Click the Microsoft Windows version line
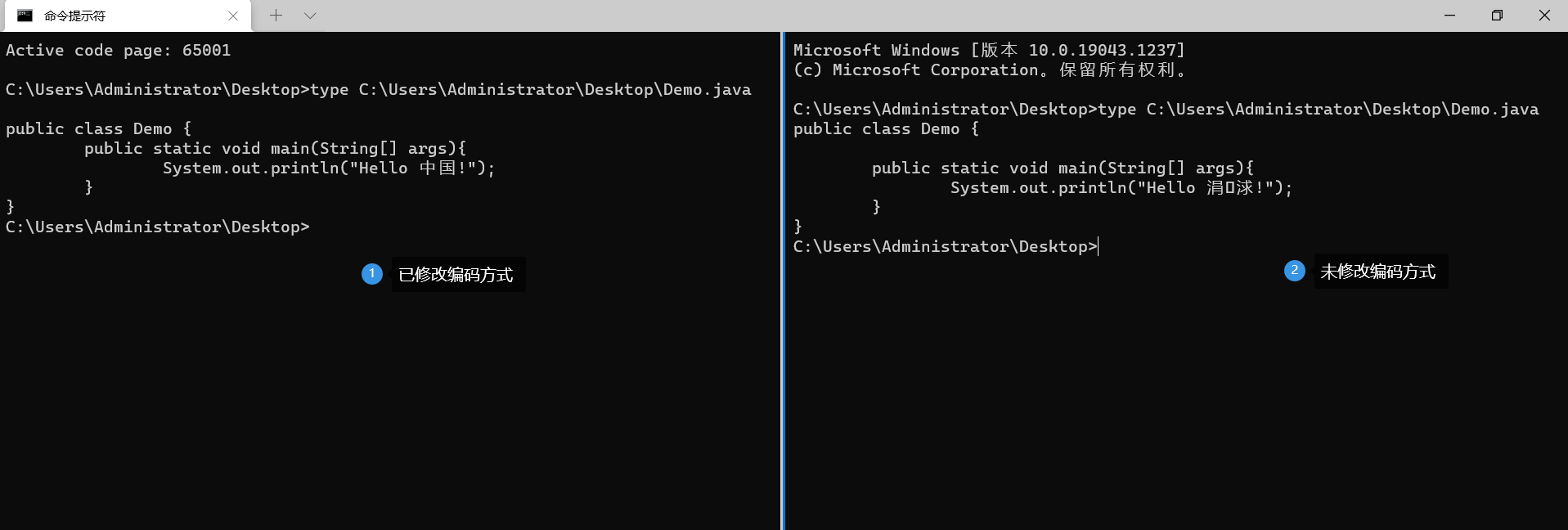 [x=989, y=50]
